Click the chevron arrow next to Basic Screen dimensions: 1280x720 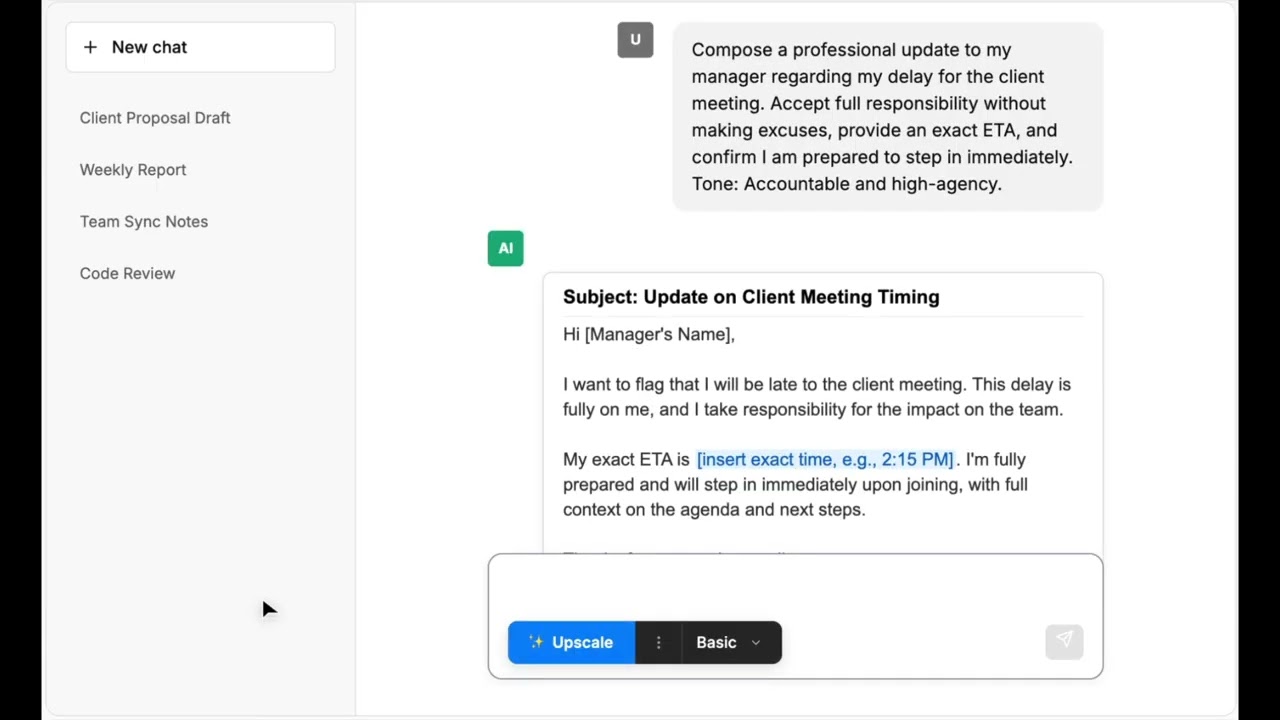click(x=756, y=642)
